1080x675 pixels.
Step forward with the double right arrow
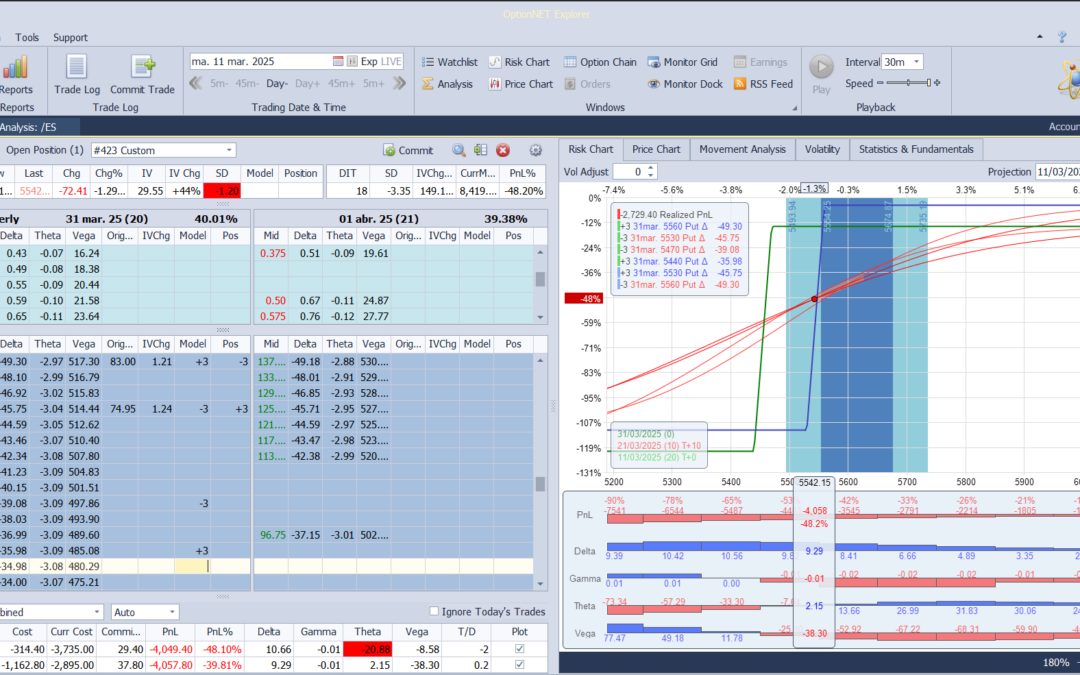click(399, 83)
